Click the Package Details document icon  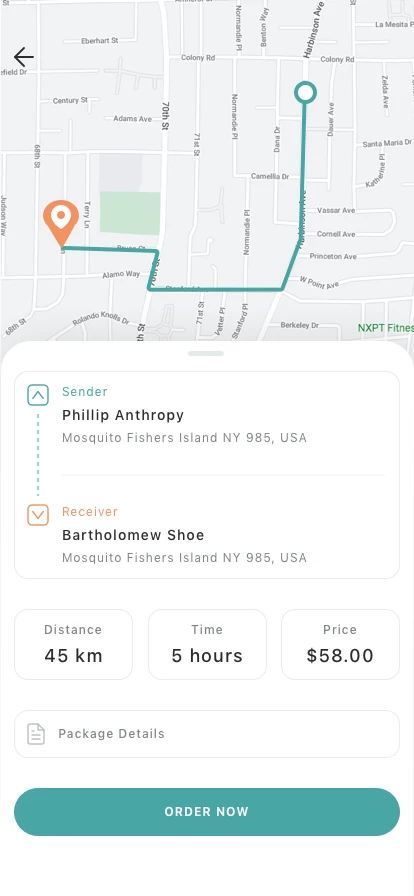pos(36,734)
